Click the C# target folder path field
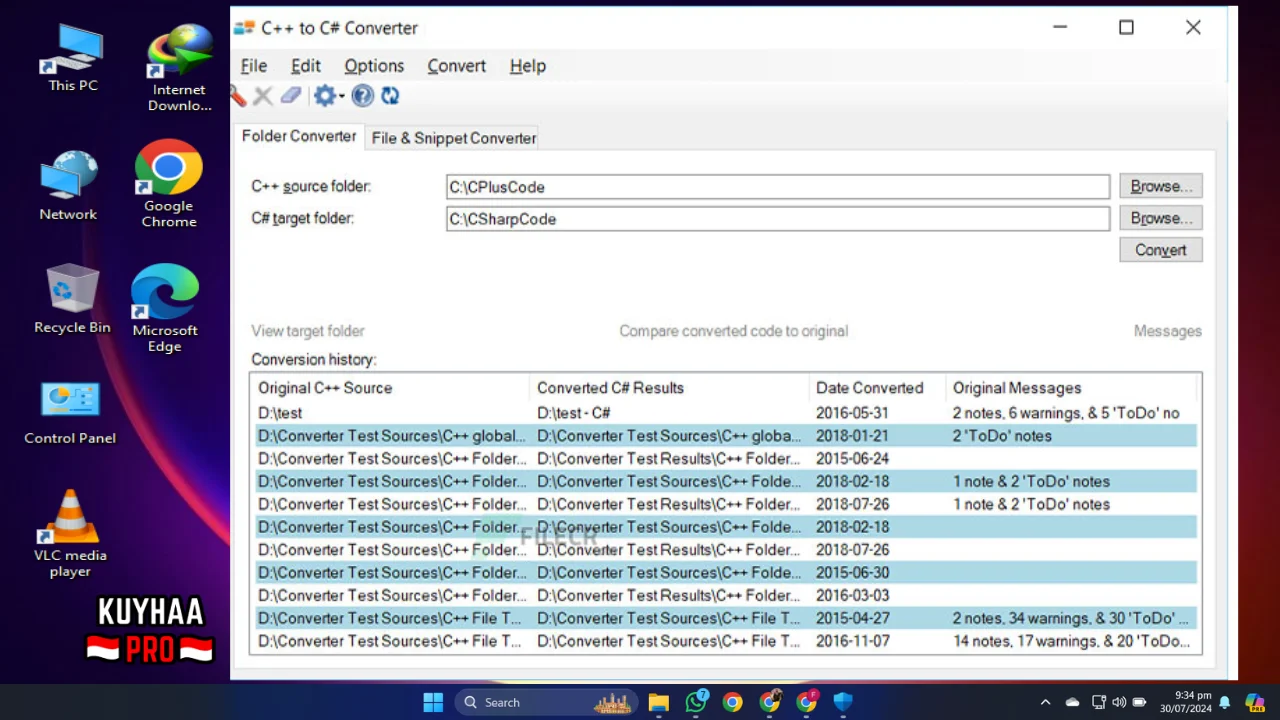The height and width of the screenshot is (720, 1280). click(778, 219)
